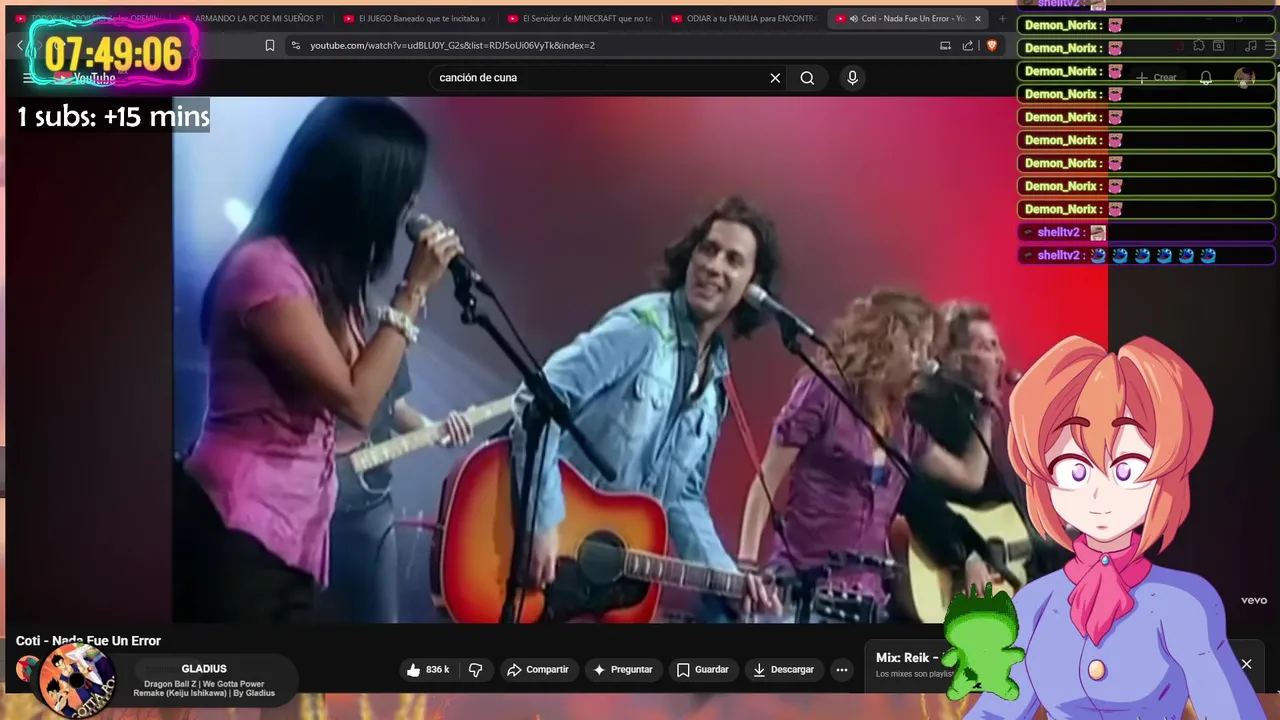Image resolution: width=1280 pixels, height=720 pixels.
Task: Click the bookmark icon in address bar
Action: (270, 45)
